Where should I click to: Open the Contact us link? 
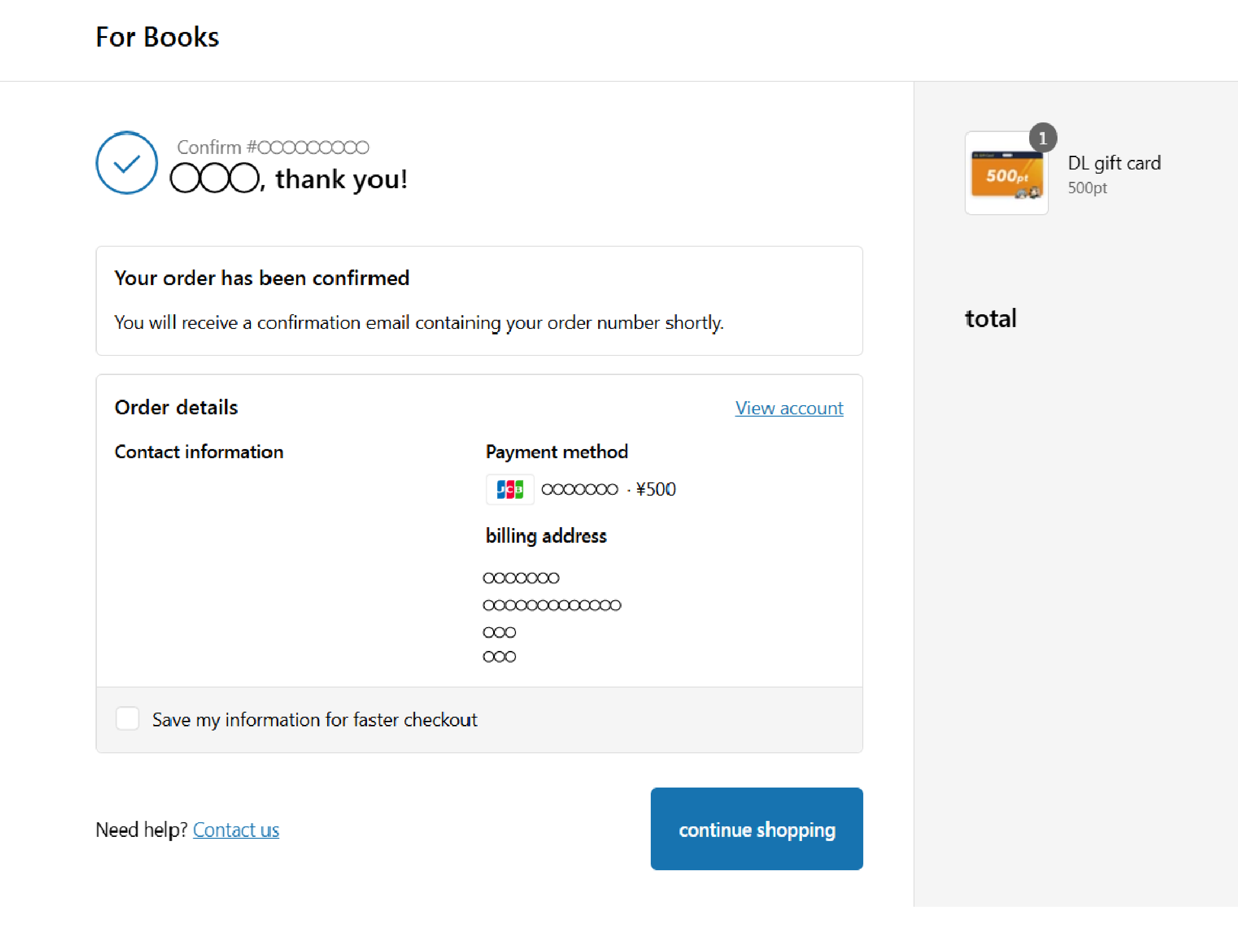point(236,830)
